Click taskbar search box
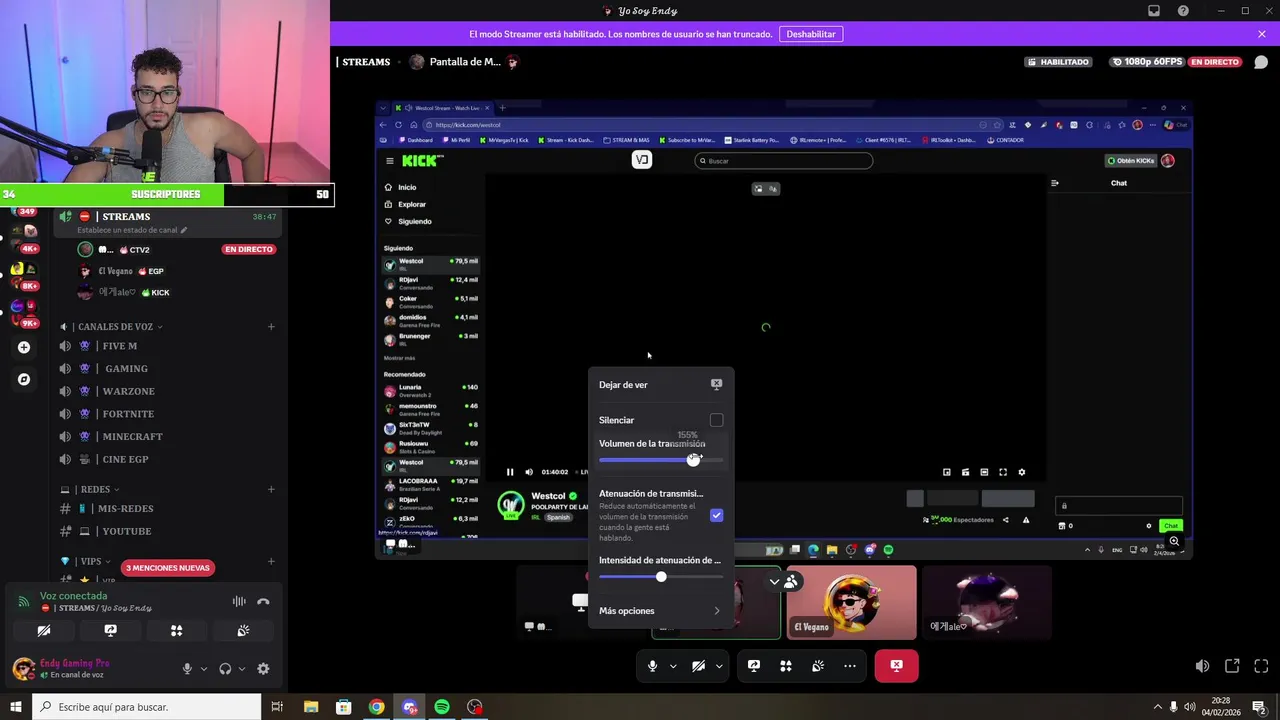Image resolution: width=1280 pixels, height=720 pixels. [x=147, y=707]
